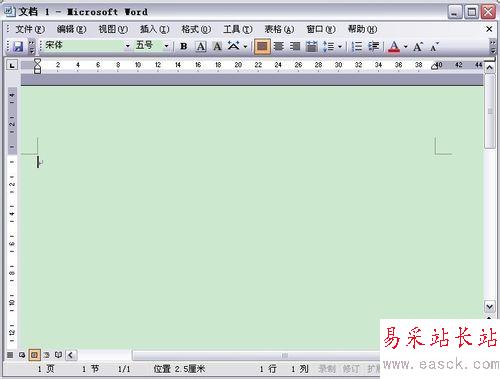
Task: Open the 编辑 menu
Action: tap(71, 29)
